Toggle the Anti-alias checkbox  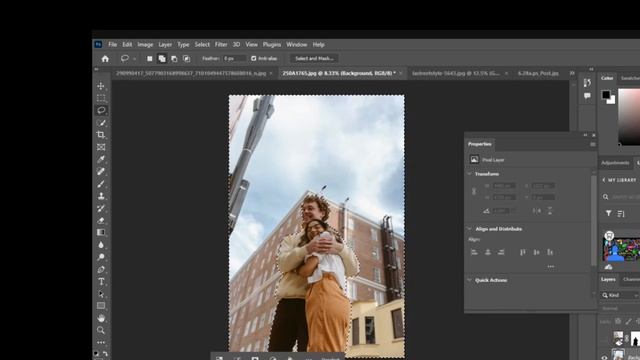(x=253, y=59)
